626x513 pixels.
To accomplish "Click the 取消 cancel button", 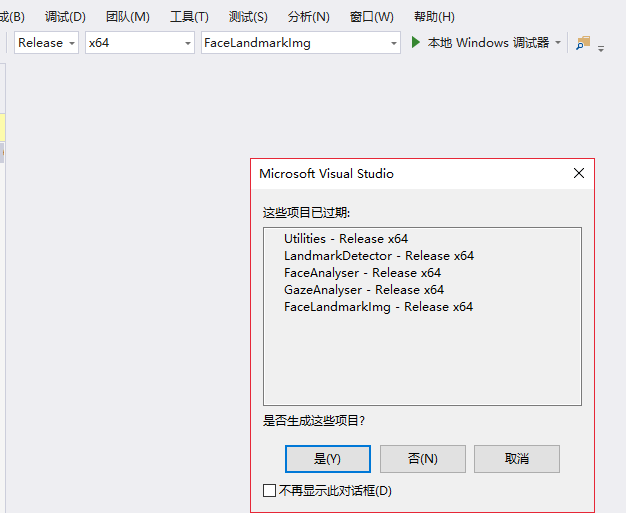I will pos(516,458).
